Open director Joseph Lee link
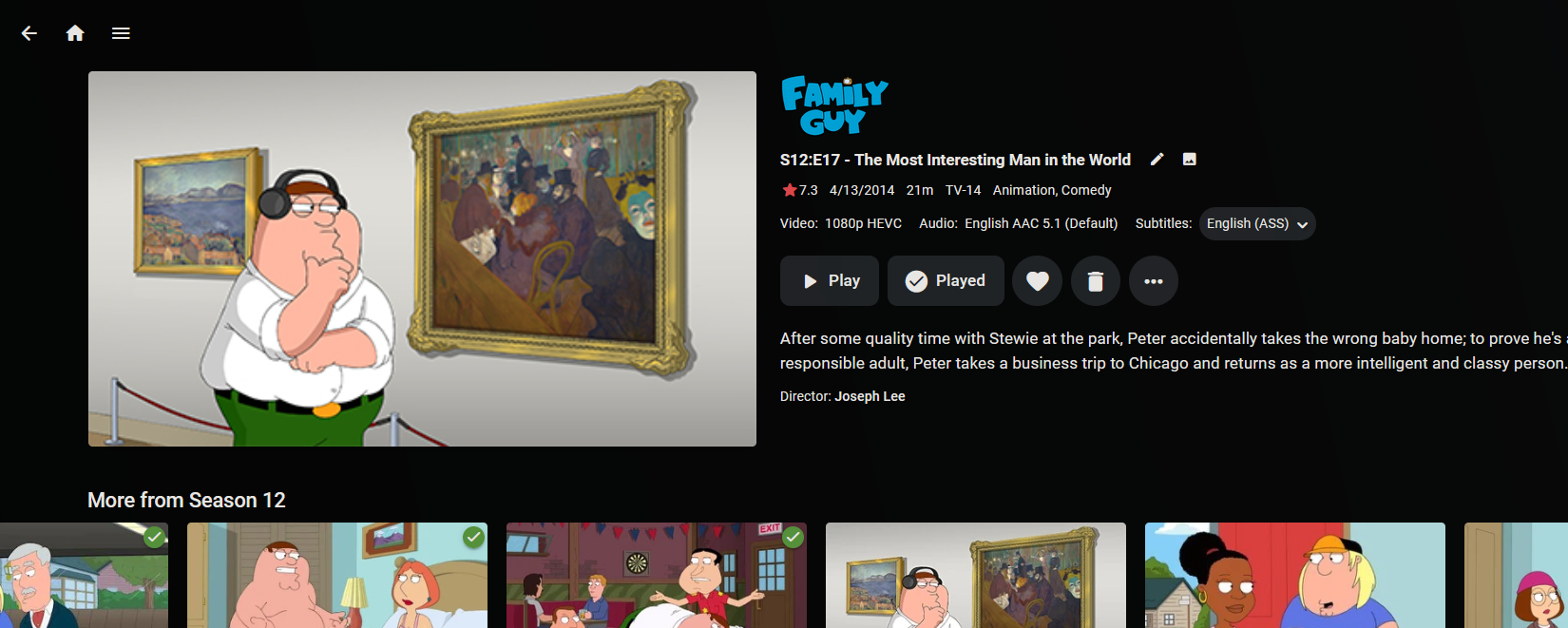 point(870,396)
